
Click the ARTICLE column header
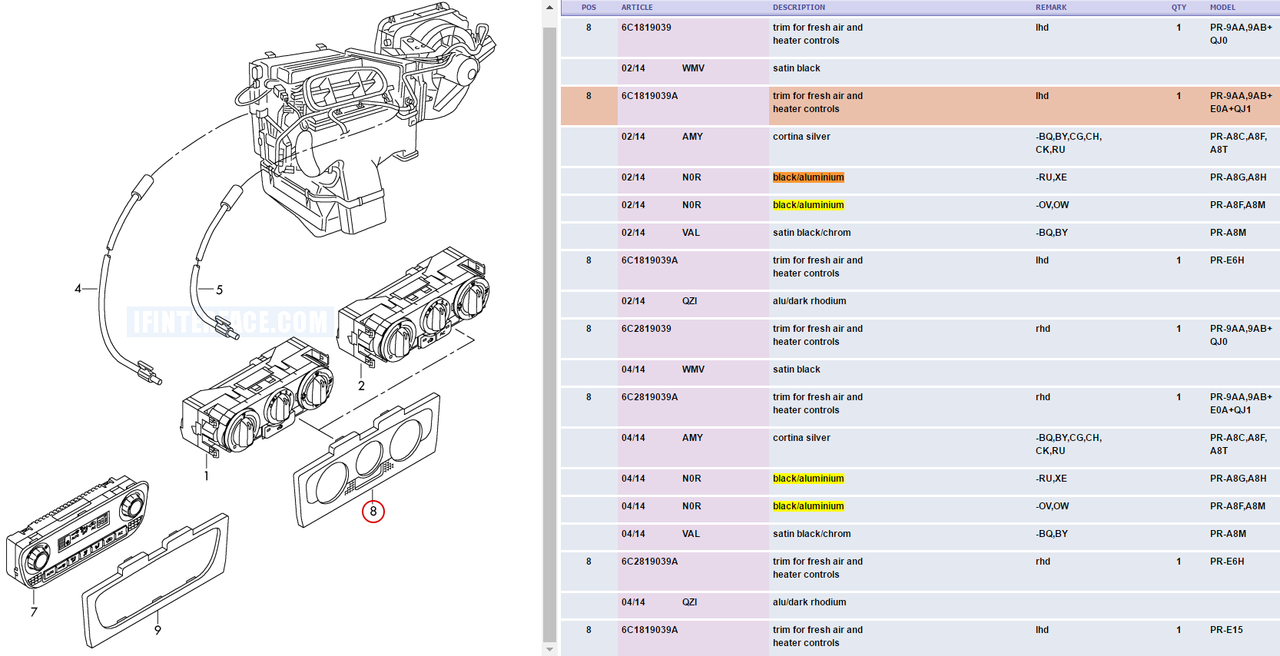[x=637, y=7]
